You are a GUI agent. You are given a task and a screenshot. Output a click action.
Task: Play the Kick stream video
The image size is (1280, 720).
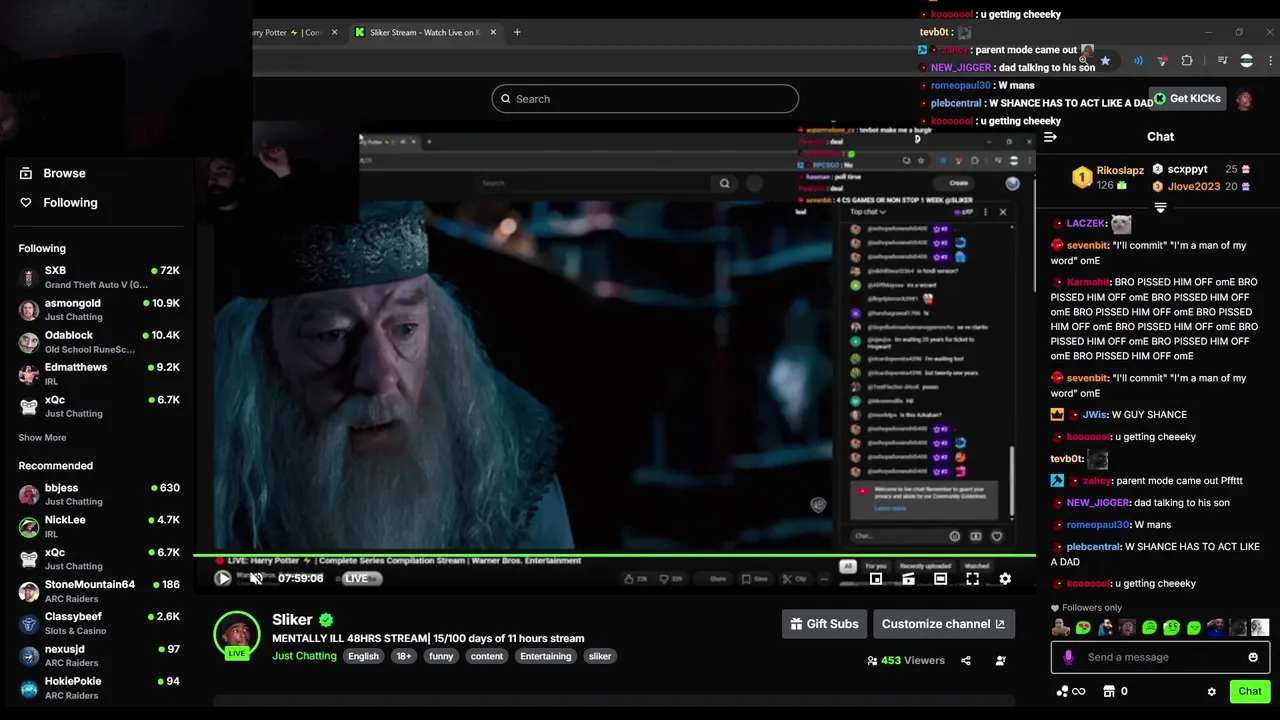click(x=223, y=578)
